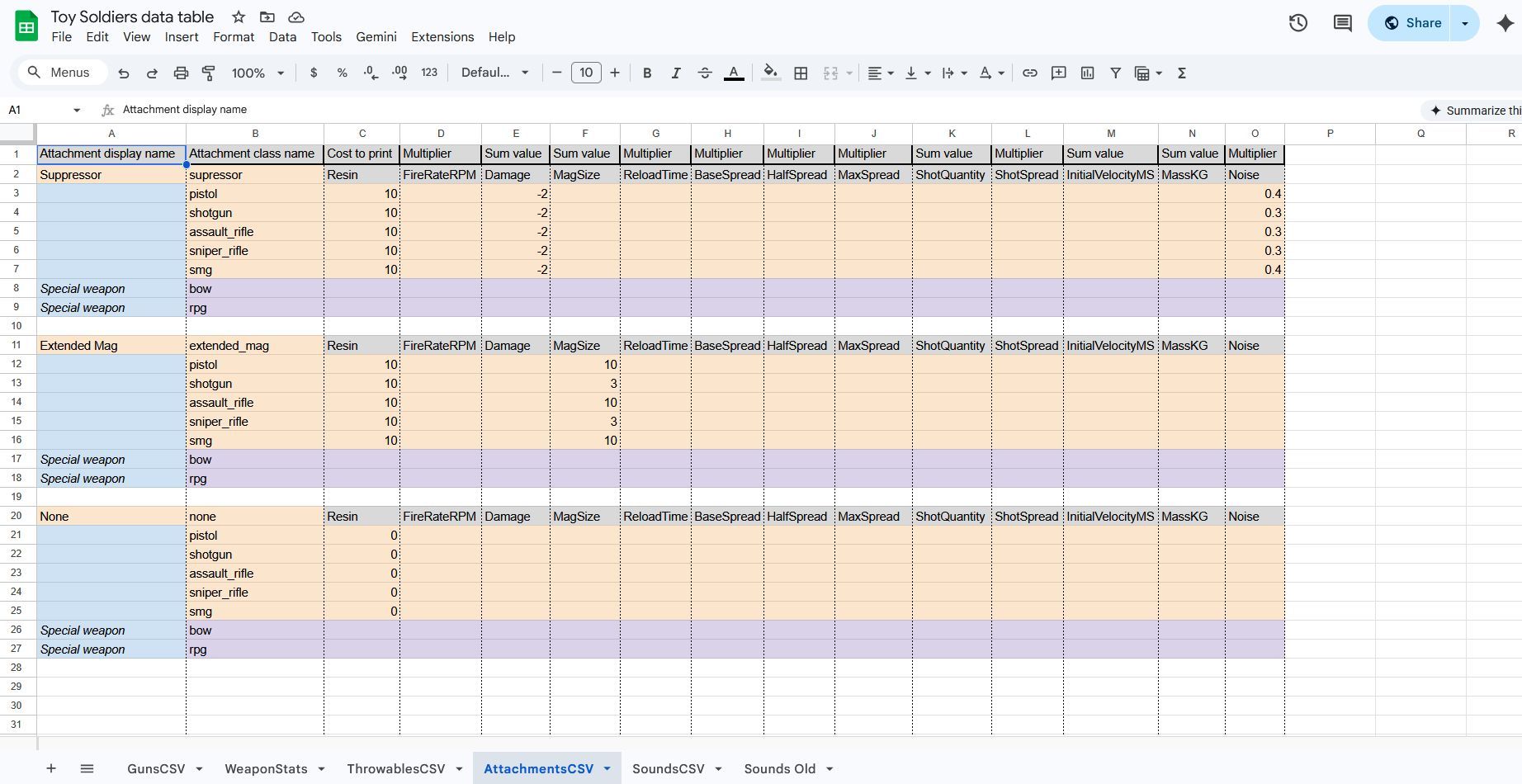This screenshot has height=784, width=1522.
Task: Open the font family dropdown
Action: tap(494, 73)
